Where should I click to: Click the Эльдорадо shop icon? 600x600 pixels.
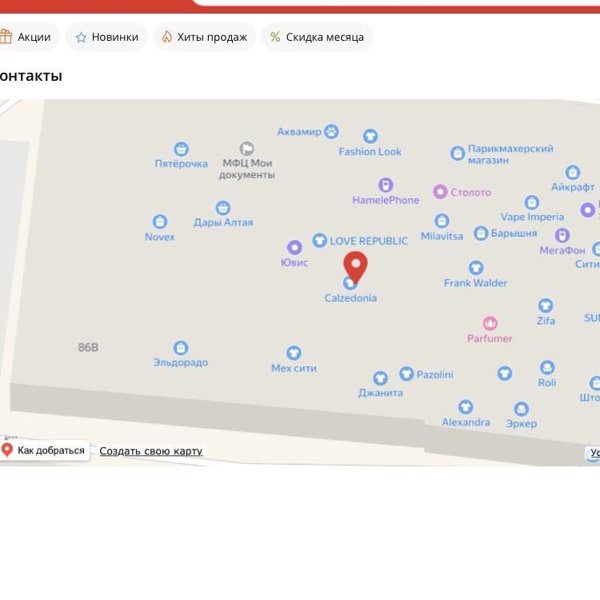pos(181,348)
